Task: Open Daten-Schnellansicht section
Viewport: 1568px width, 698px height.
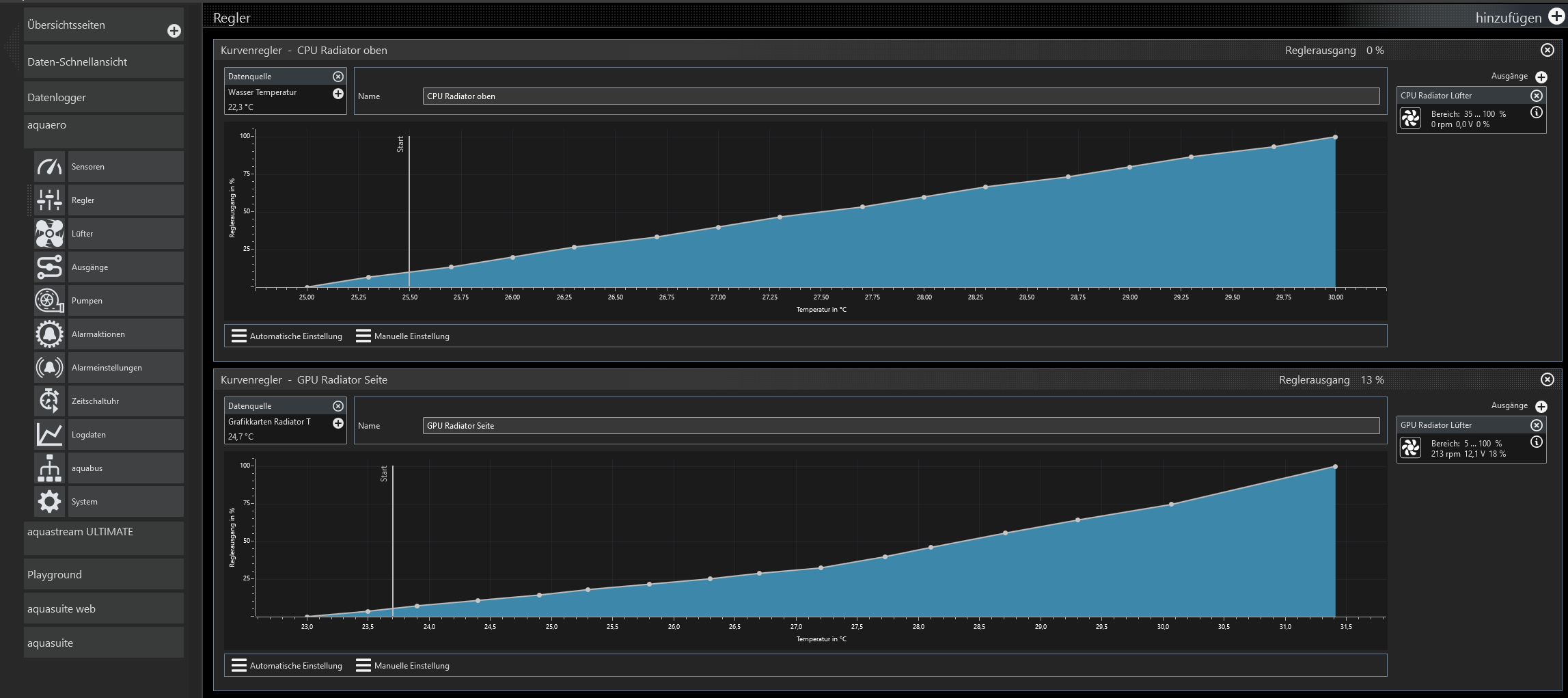Action: point(104,62)
